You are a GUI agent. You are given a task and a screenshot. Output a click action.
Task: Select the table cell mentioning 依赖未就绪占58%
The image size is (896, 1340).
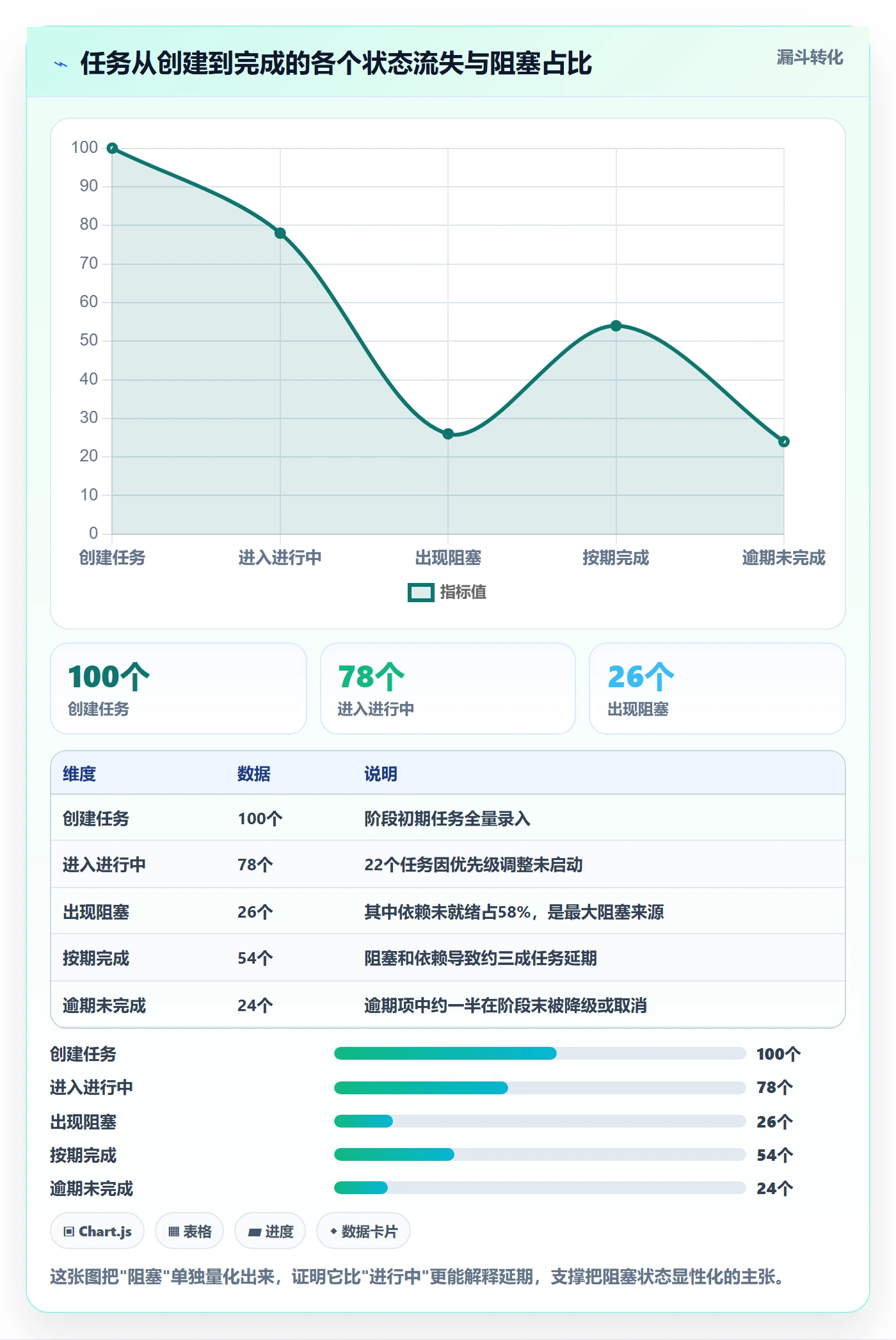click(514, 912)
